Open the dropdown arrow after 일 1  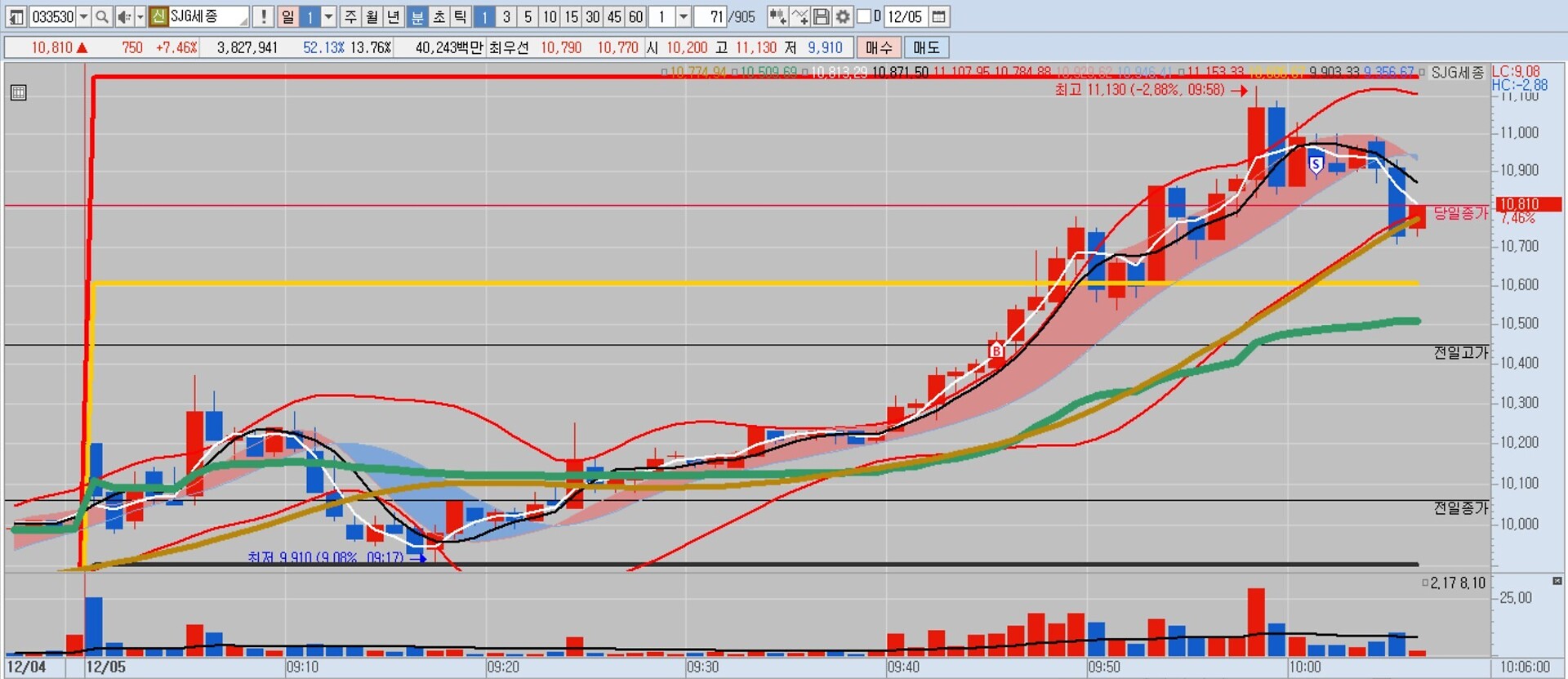328,16
